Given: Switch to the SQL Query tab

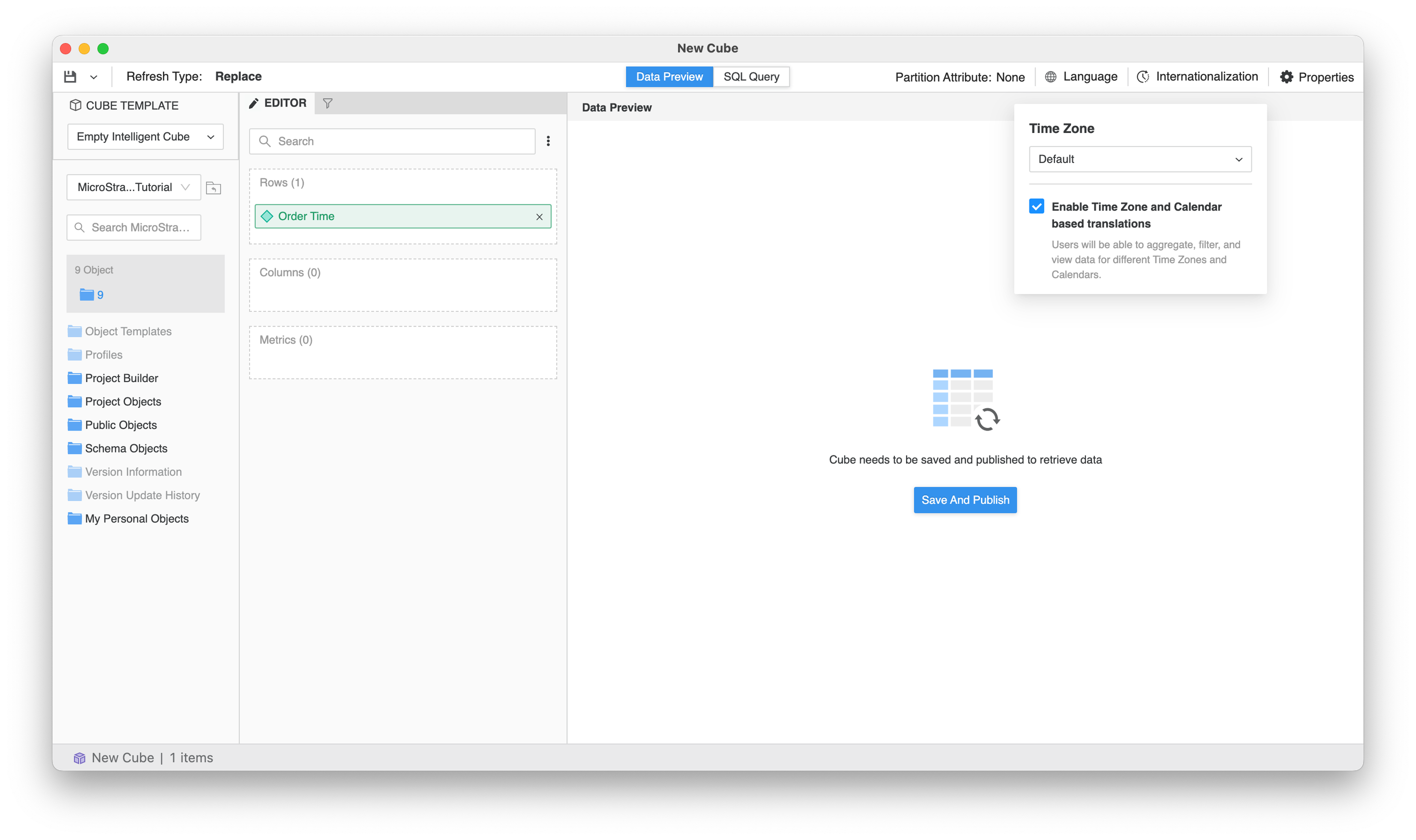Looking at the screenshot, I should [750, 76].
